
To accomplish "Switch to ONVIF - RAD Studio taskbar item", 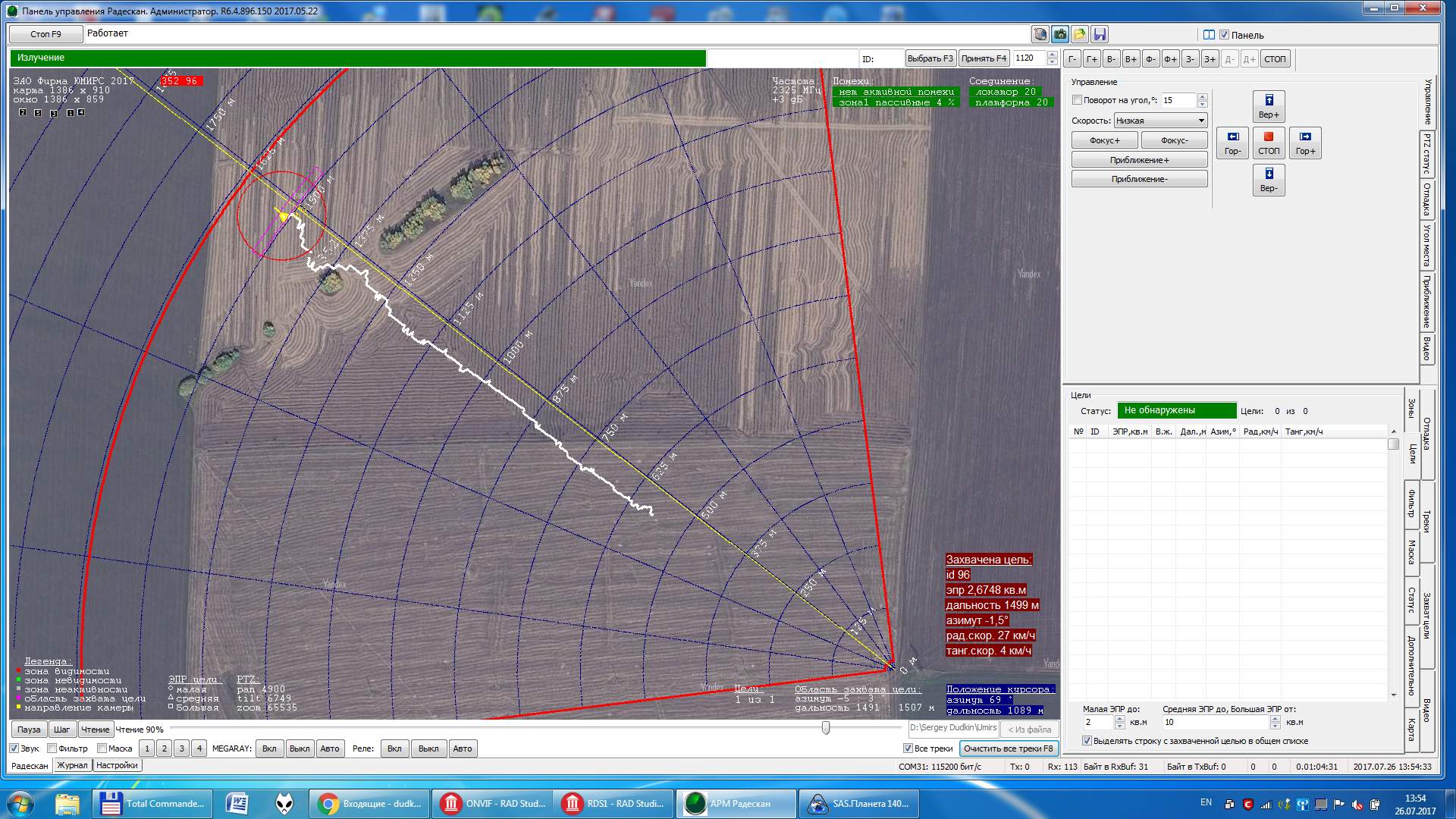I will 493,804.
